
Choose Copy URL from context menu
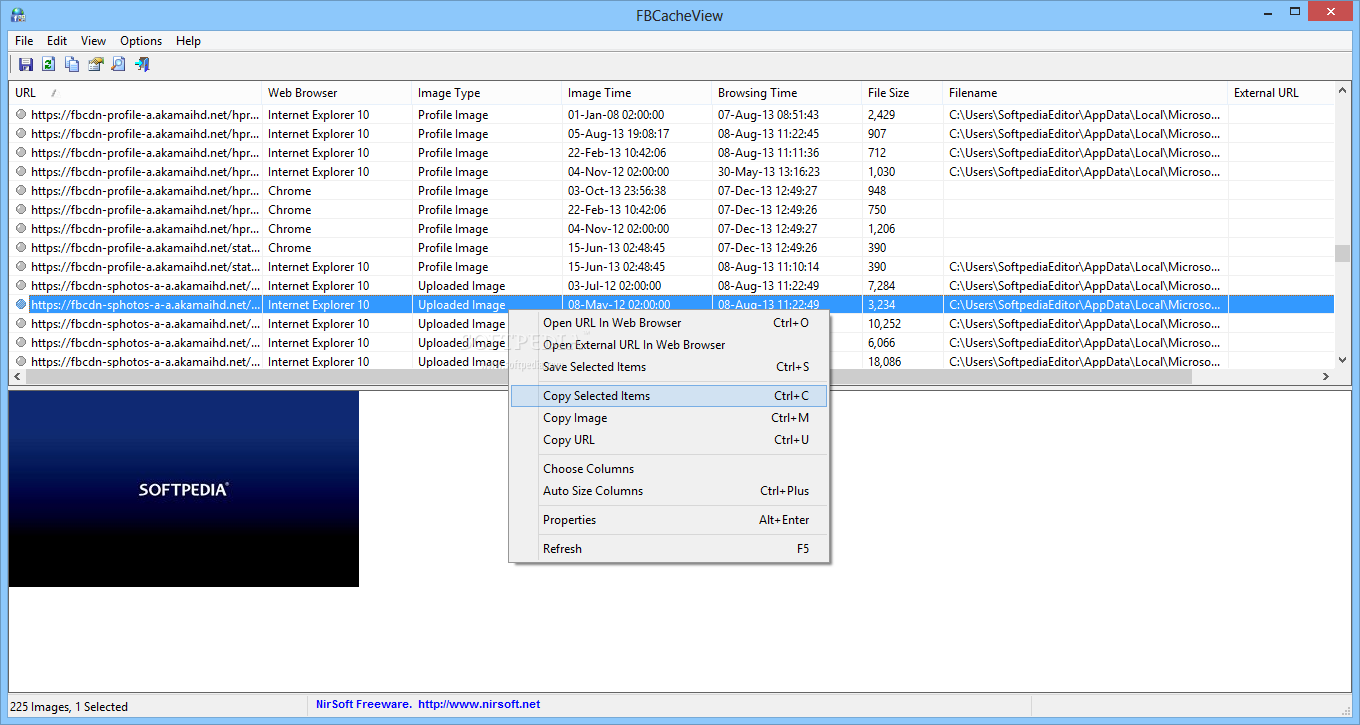click(x=669, y=440)
